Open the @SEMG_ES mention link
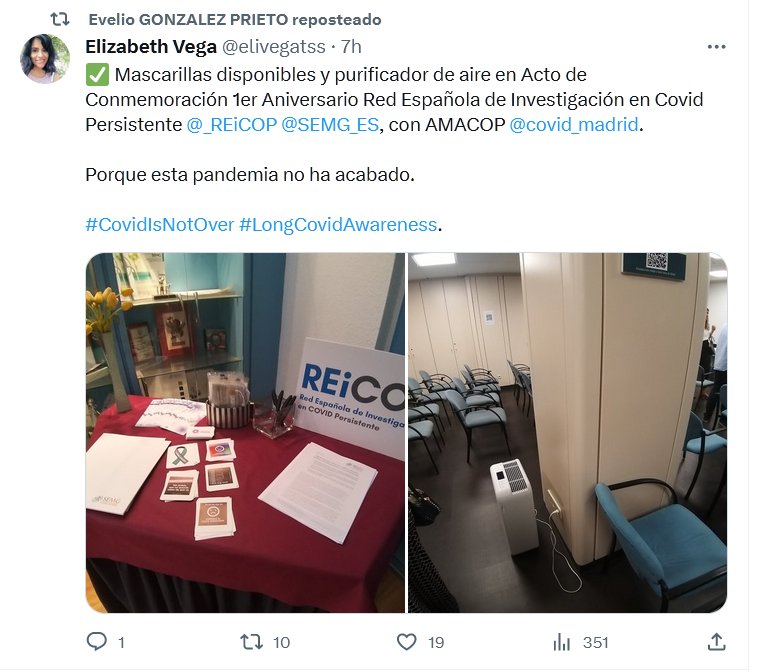 click(330, 125)
